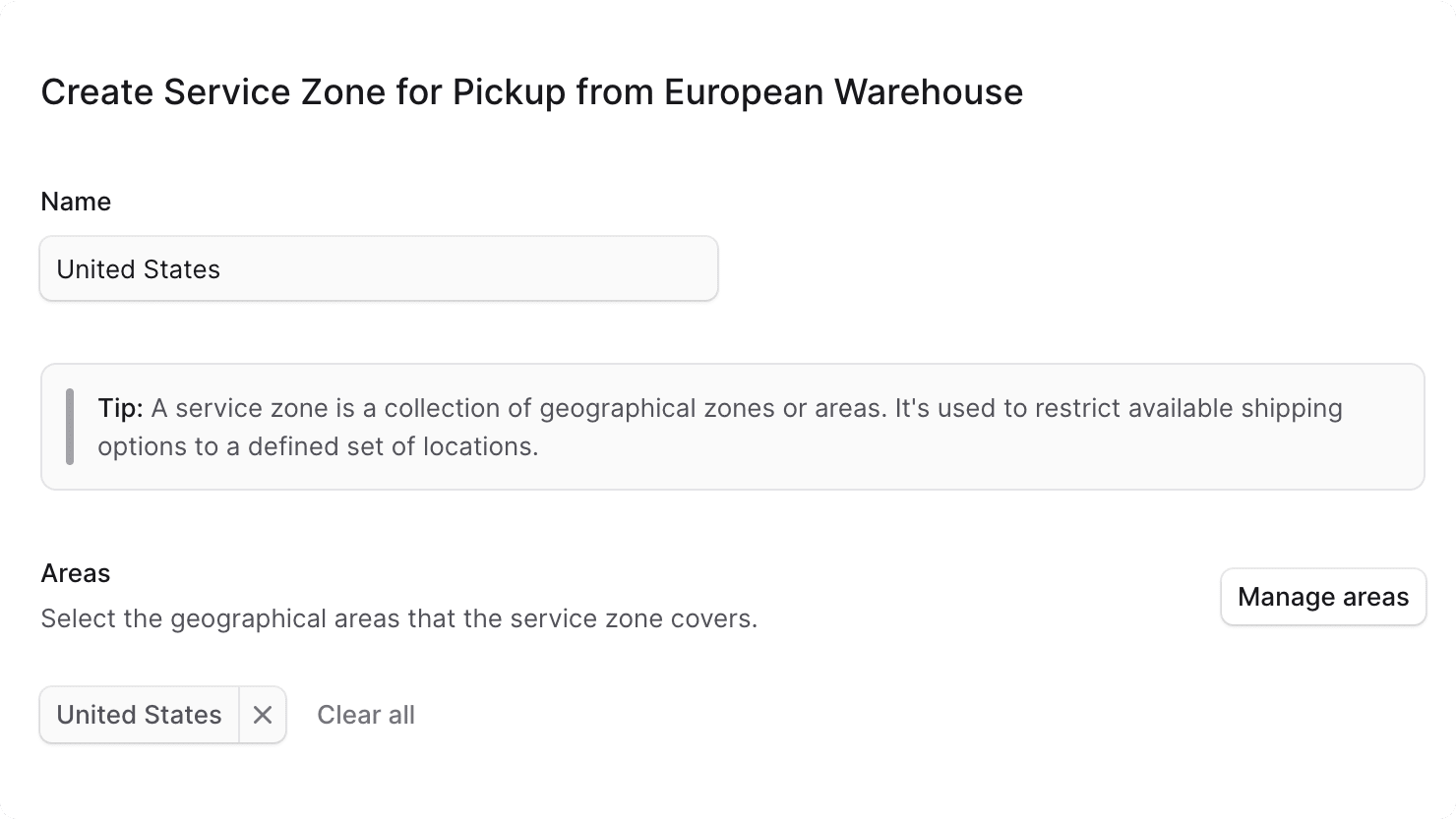Click the Name field label

[x=75, y=202]
